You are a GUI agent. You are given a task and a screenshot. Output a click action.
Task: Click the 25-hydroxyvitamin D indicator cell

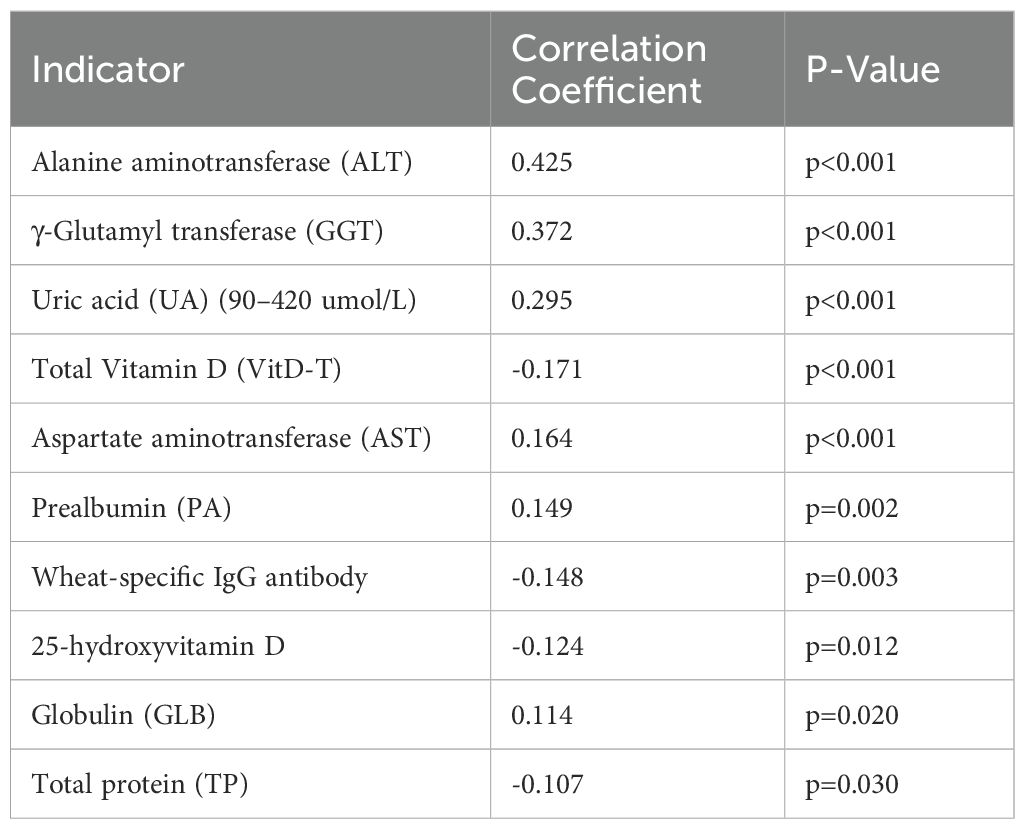pos(158,646)
